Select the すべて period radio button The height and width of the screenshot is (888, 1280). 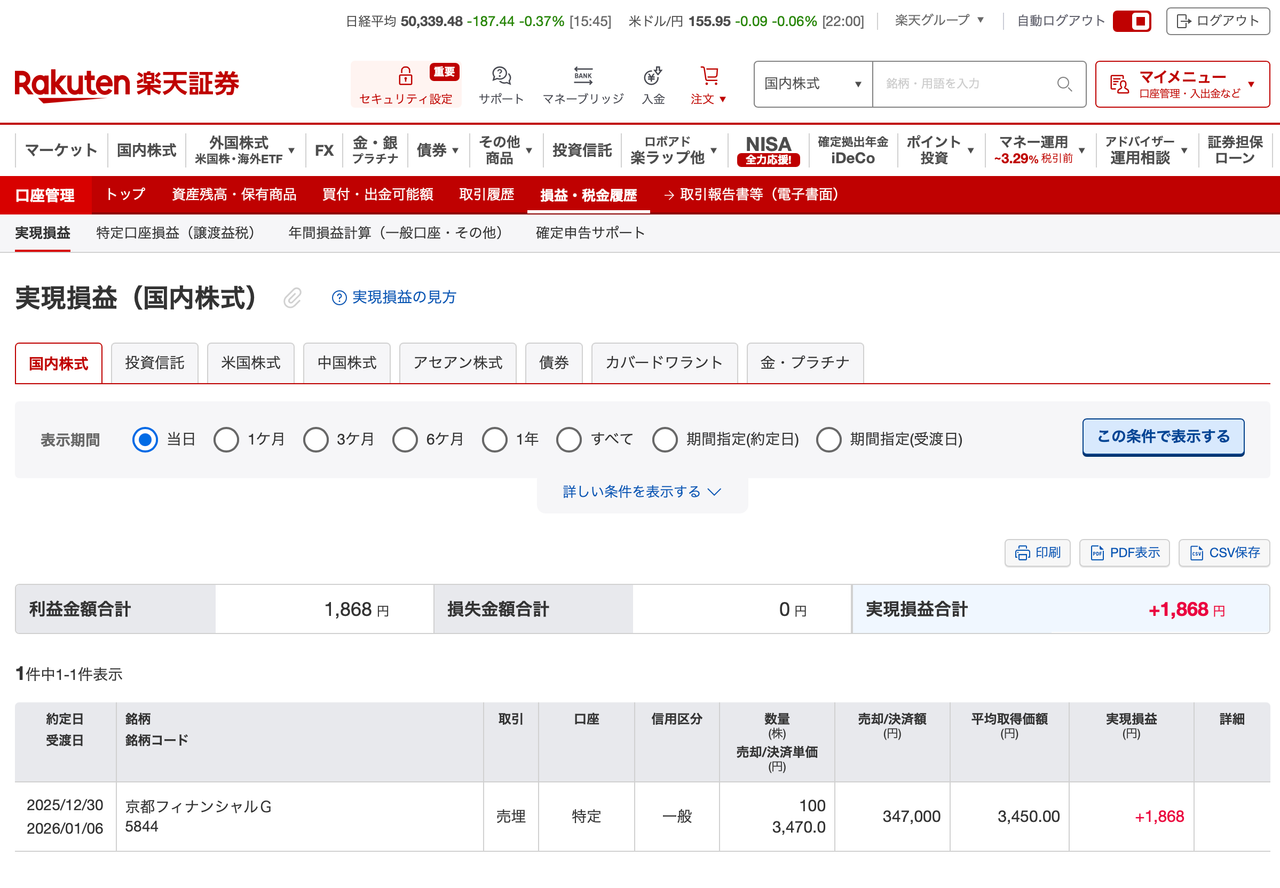[569, 440]
